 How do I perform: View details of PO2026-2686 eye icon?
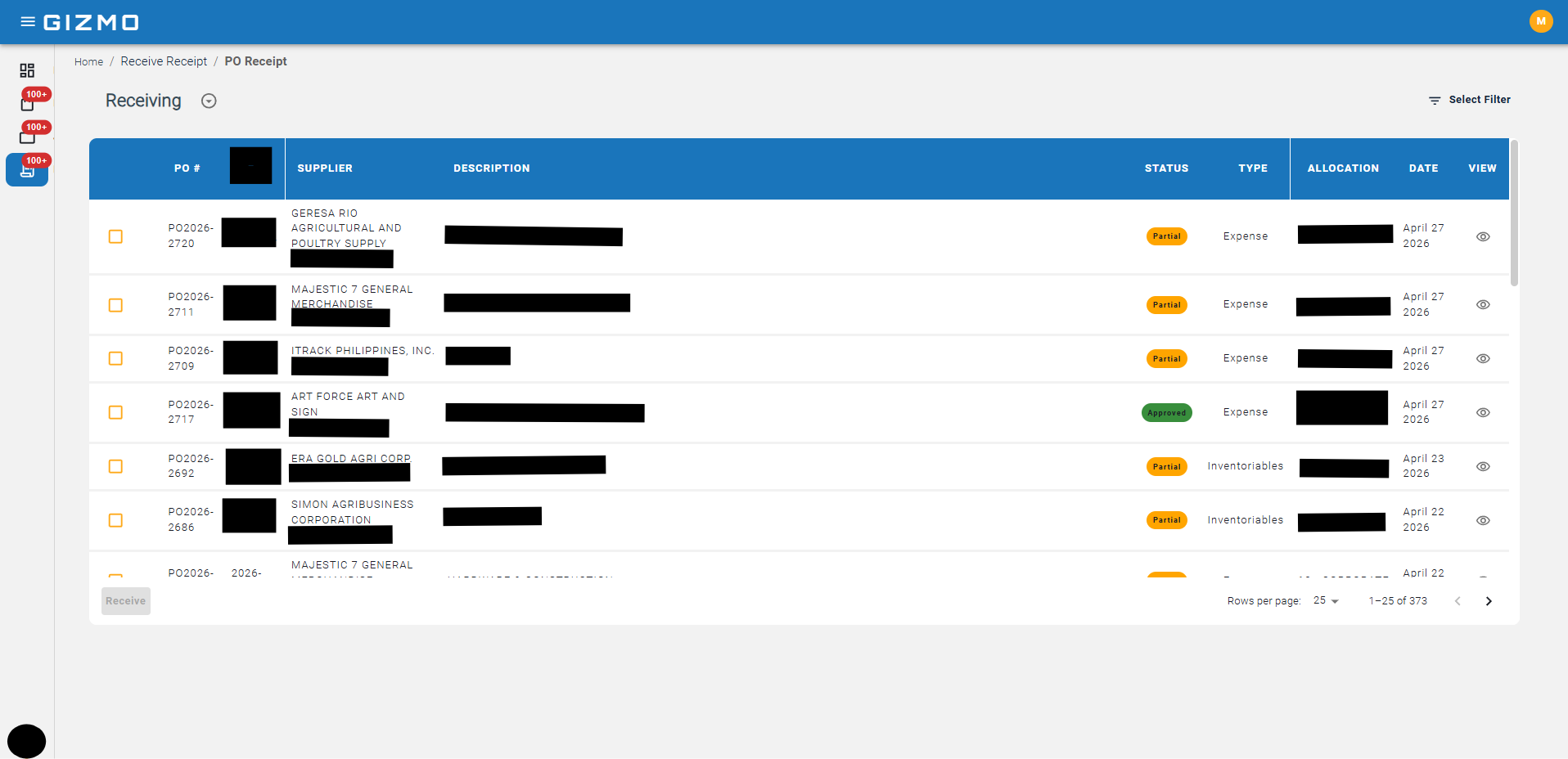coord(1482,520)
